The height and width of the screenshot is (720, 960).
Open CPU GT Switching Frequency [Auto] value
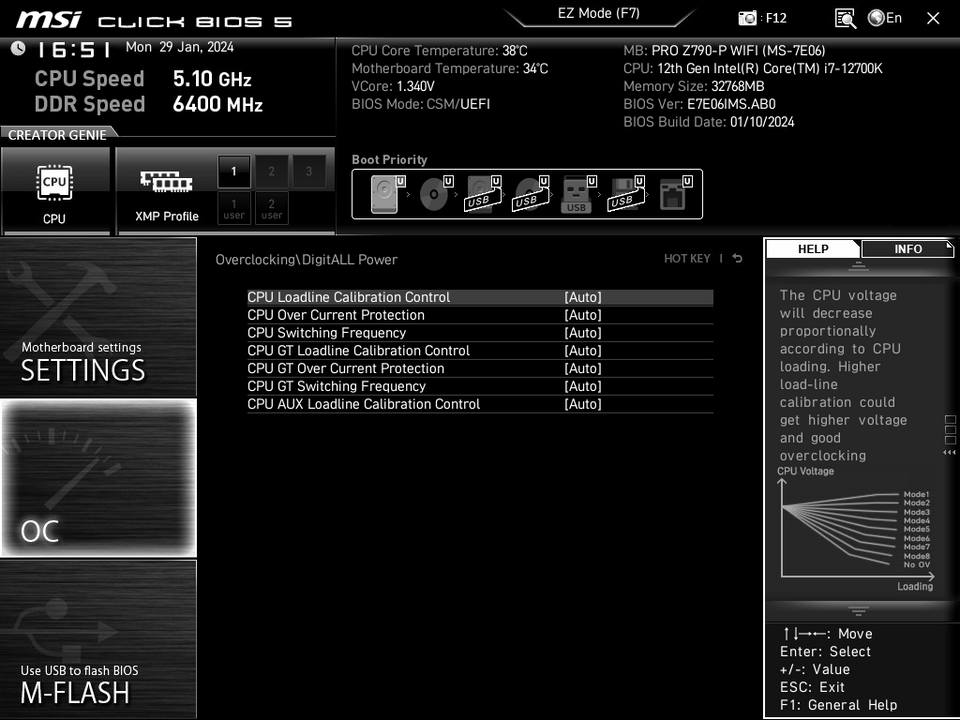click(x=583, y=386)
